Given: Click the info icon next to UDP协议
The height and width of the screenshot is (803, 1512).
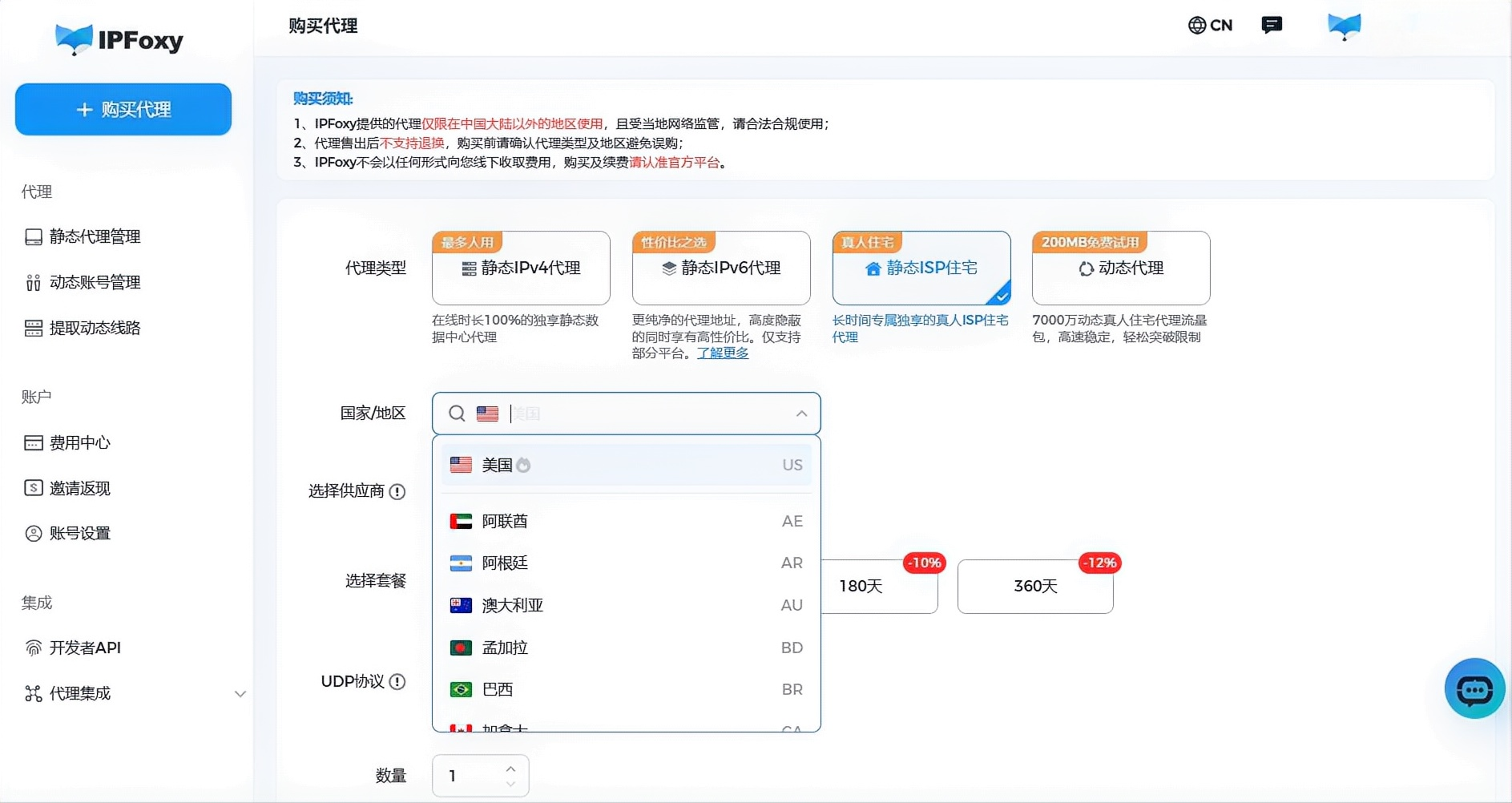Looking at the screenshot, I should coord(397,682).
